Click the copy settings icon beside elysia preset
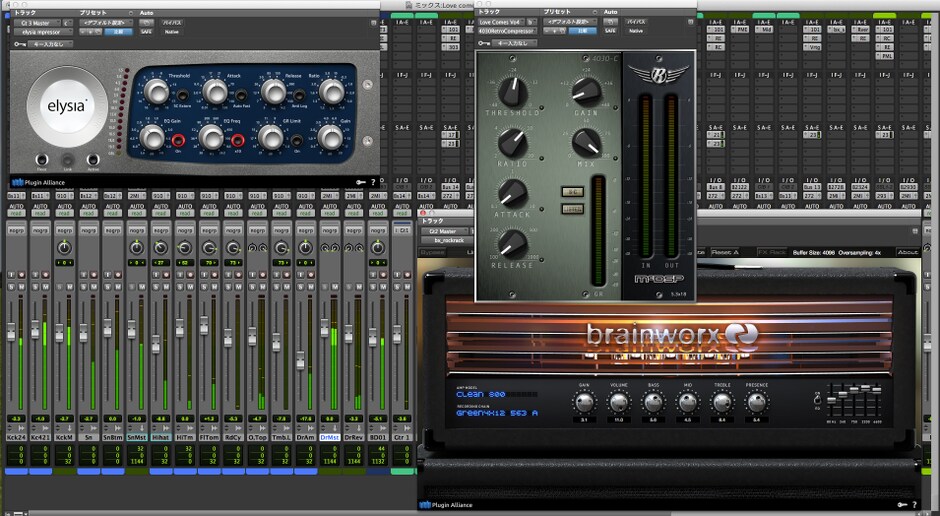 pos(146,23)
